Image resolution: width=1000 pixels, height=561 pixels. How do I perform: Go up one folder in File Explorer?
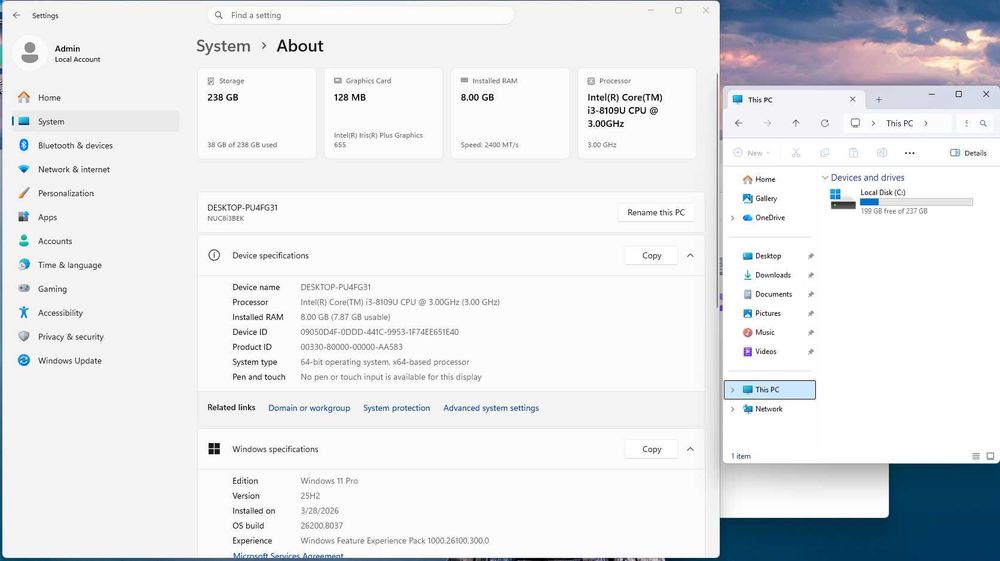pos(796,123)
